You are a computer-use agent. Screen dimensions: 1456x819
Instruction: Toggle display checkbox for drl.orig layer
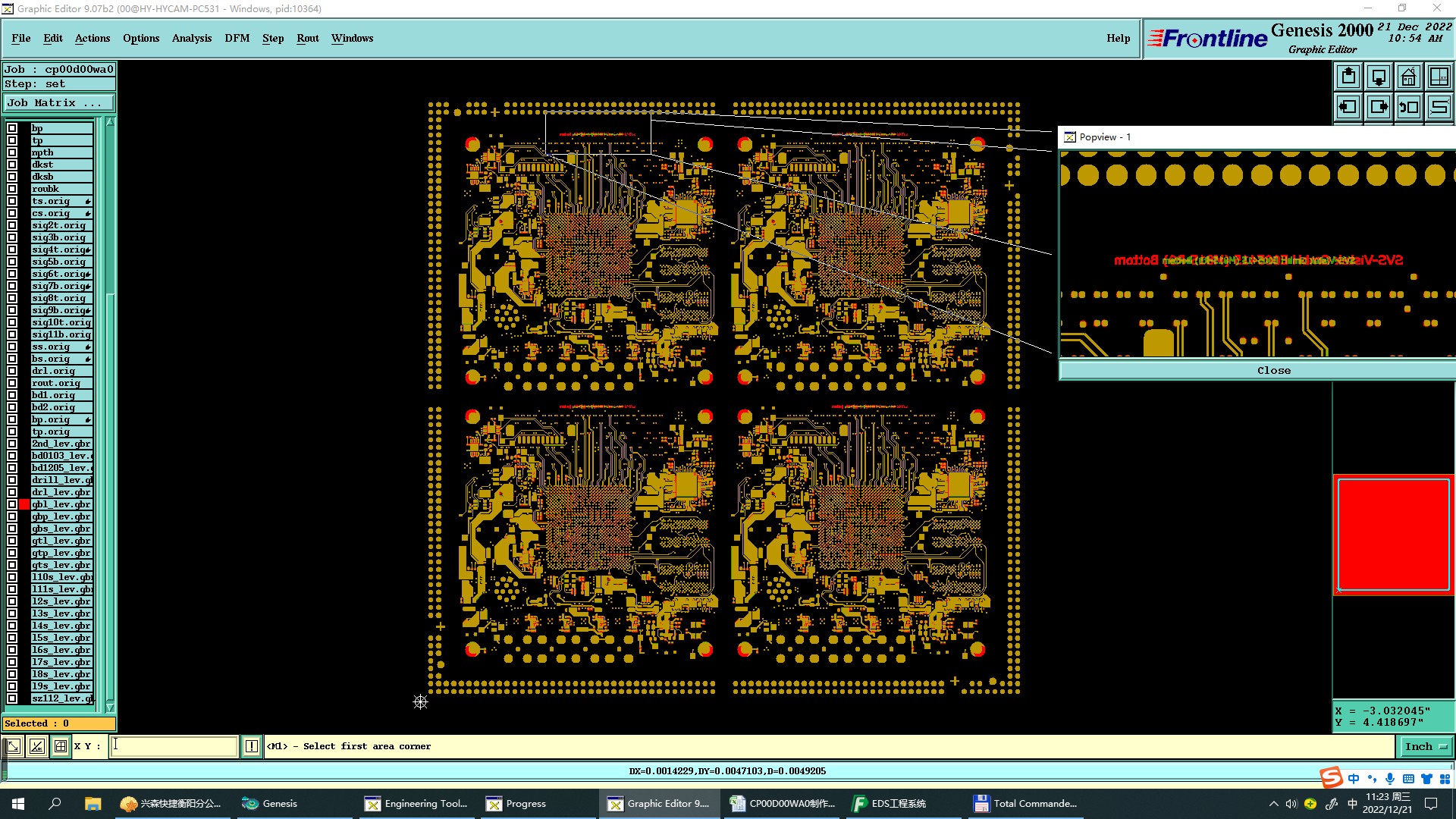tap(12, 371)
